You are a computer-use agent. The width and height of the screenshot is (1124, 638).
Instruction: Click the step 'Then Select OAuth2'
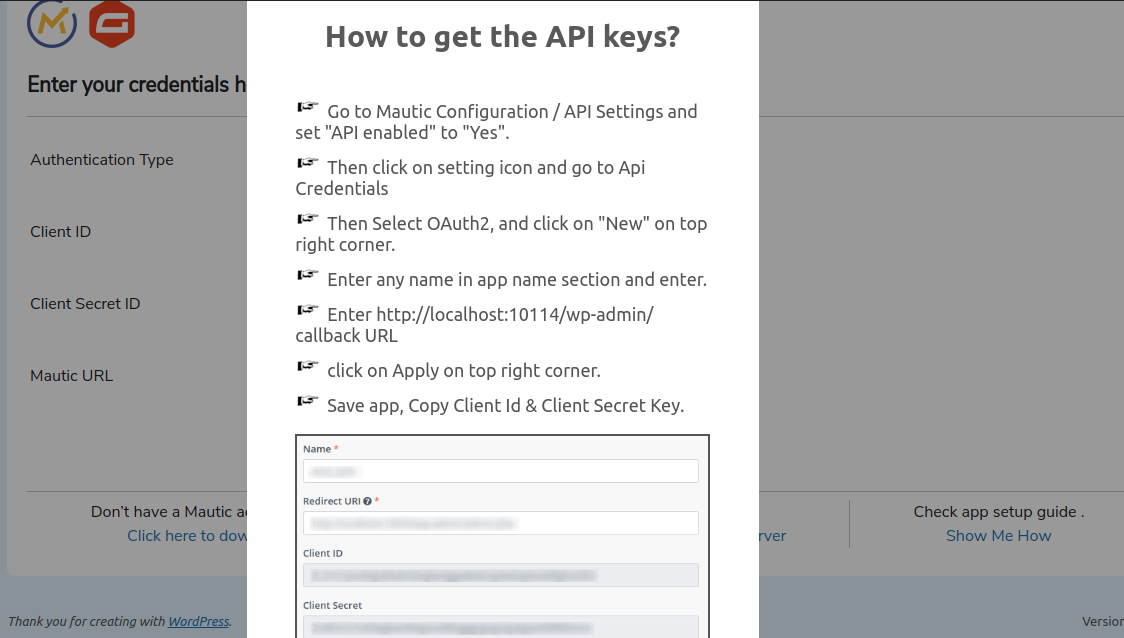[501, 234]
